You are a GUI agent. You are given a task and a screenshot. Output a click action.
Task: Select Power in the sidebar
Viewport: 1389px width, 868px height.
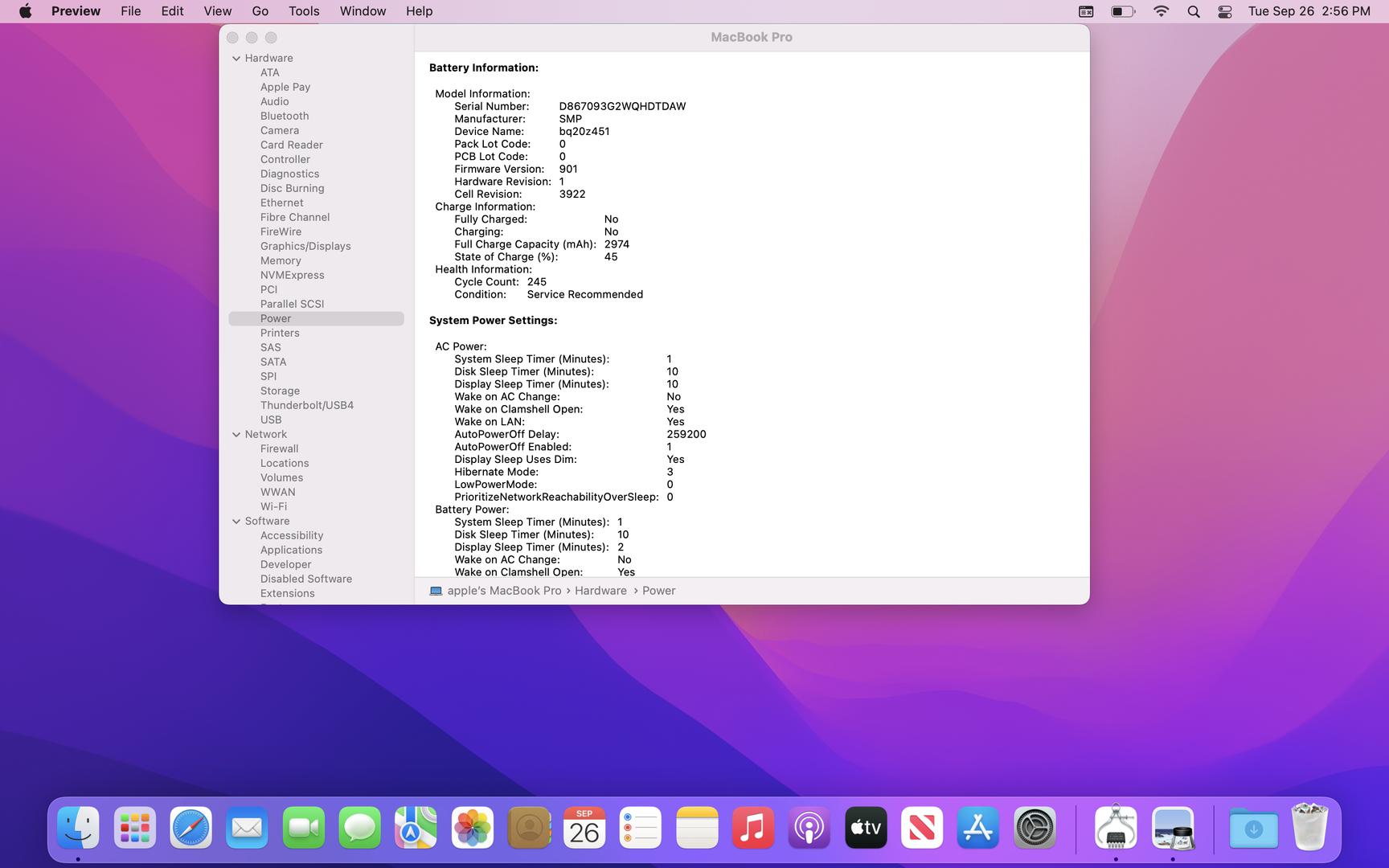point(316,318)
